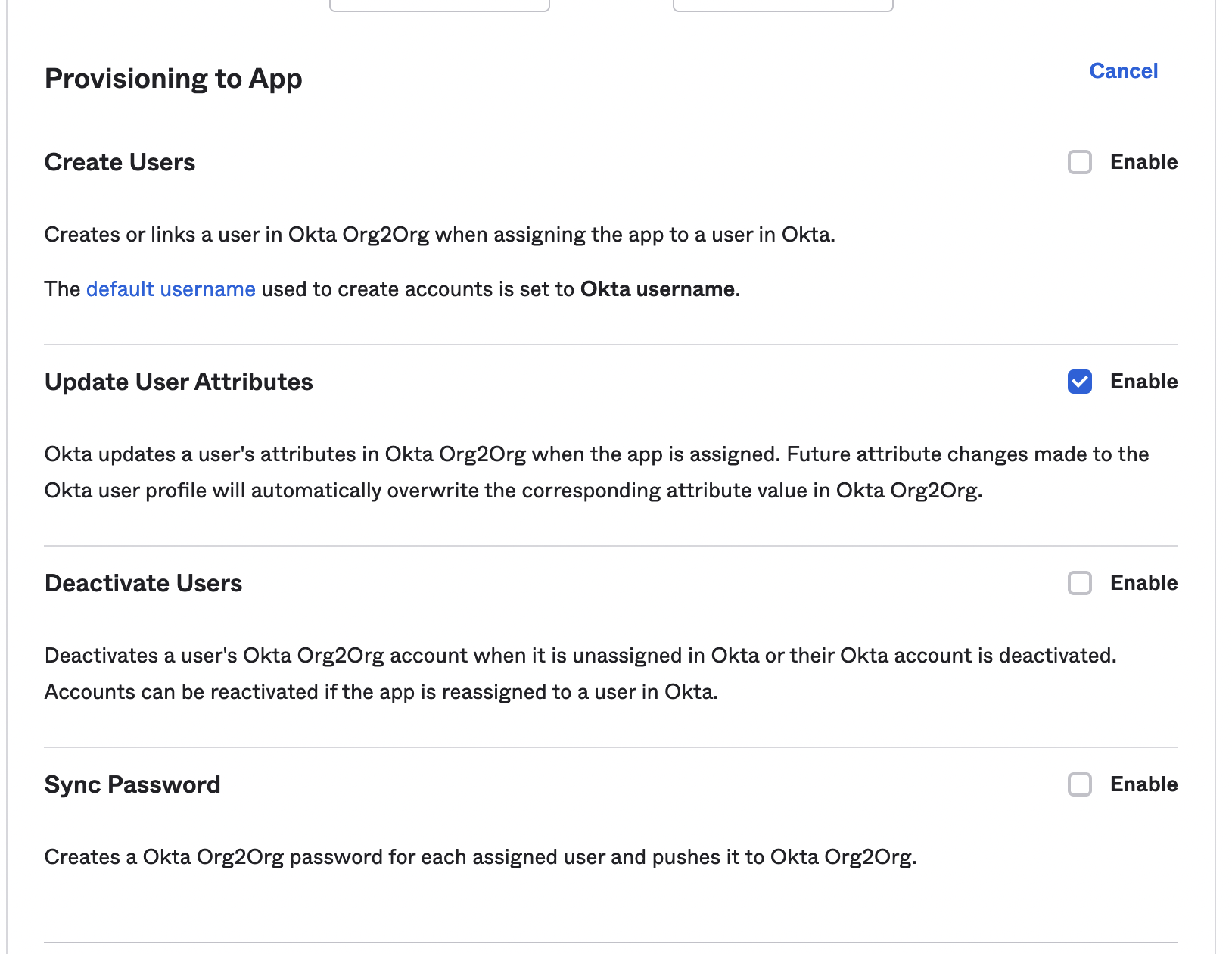Click the Enable label beside Deactivate Users
Viewport: 1232px width, 954px height.
[1143, 583]
